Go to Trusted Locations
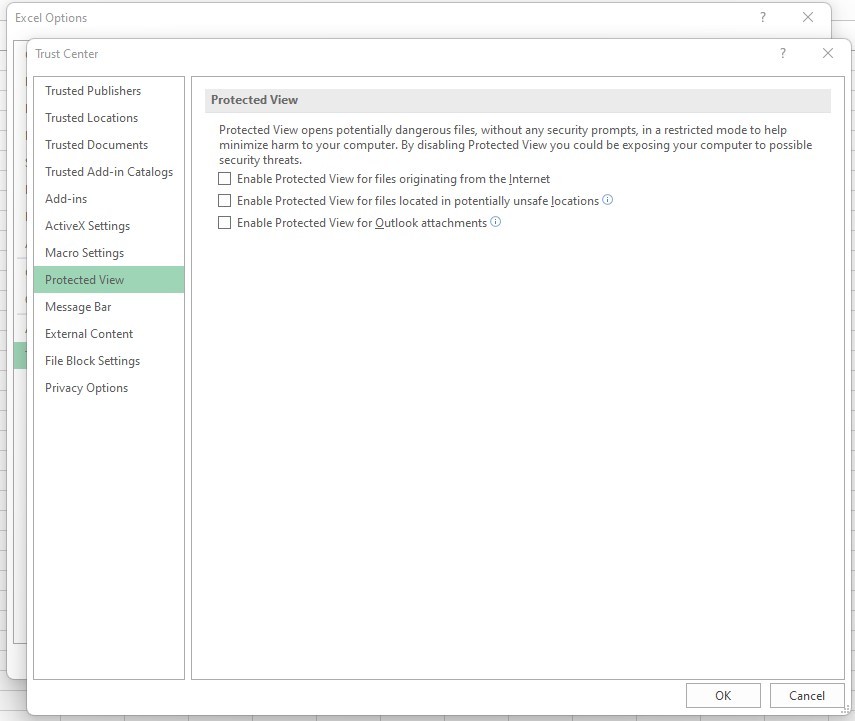The image size is (855, 721). click(109, 118)
